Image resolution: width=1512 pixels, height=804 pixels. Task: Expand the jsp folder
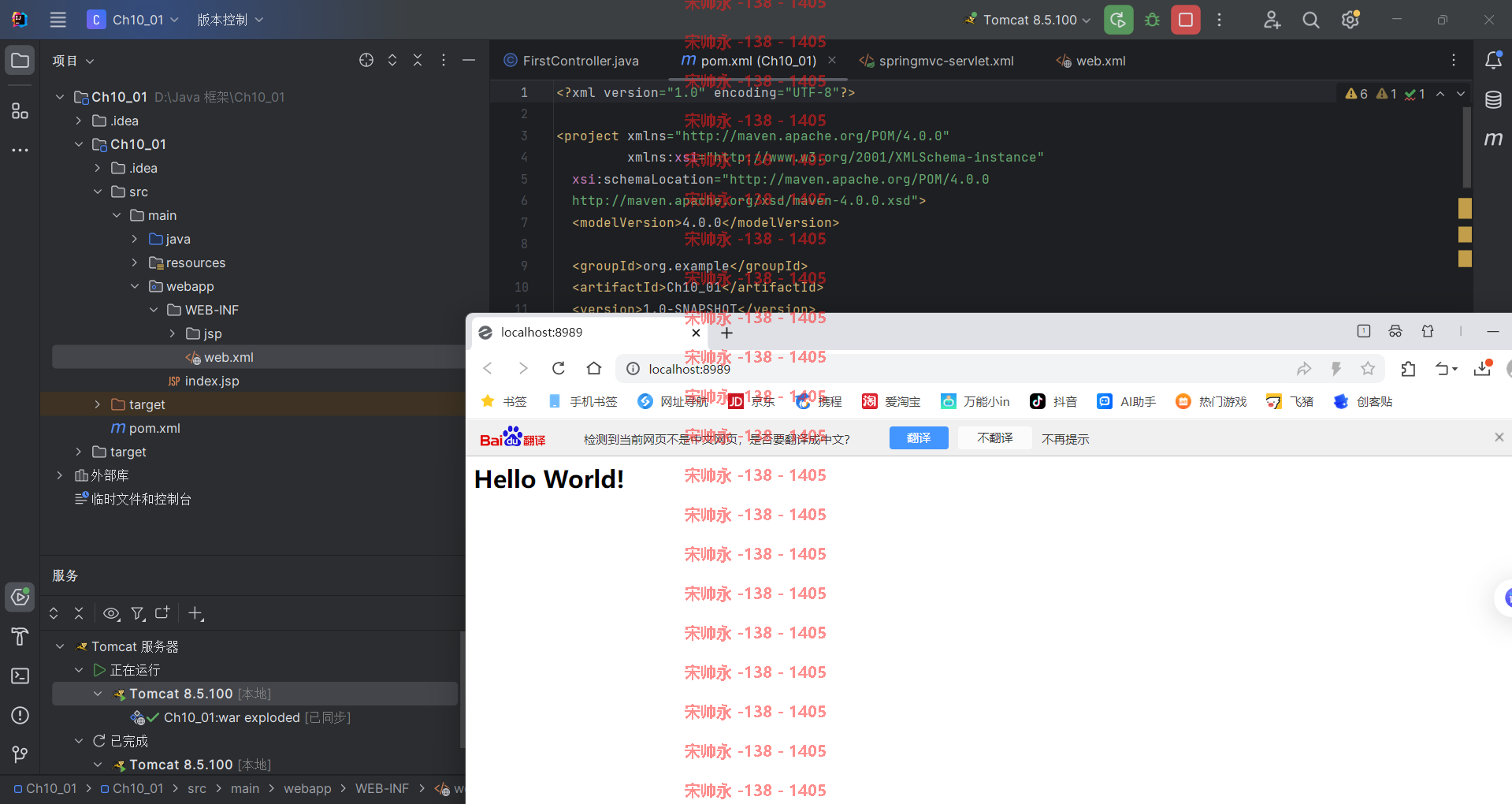tap(172, 333)
